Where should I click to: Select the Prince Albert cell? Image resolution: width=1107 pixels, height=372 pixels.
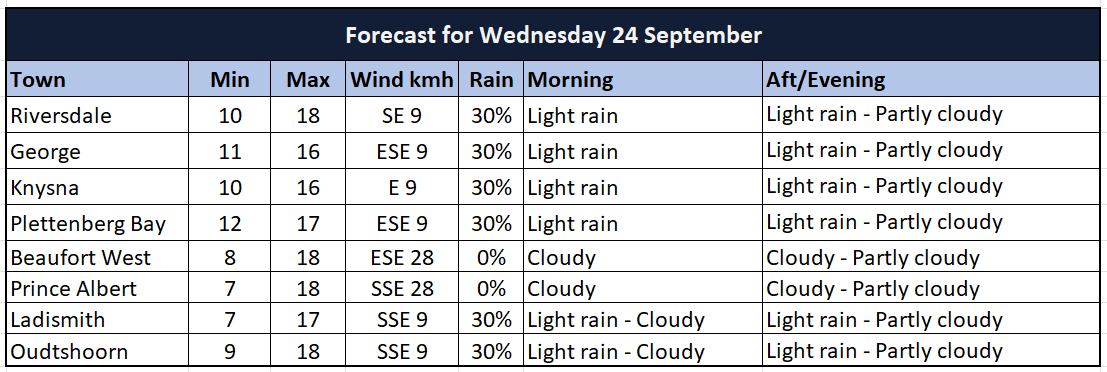pos(97,289)
